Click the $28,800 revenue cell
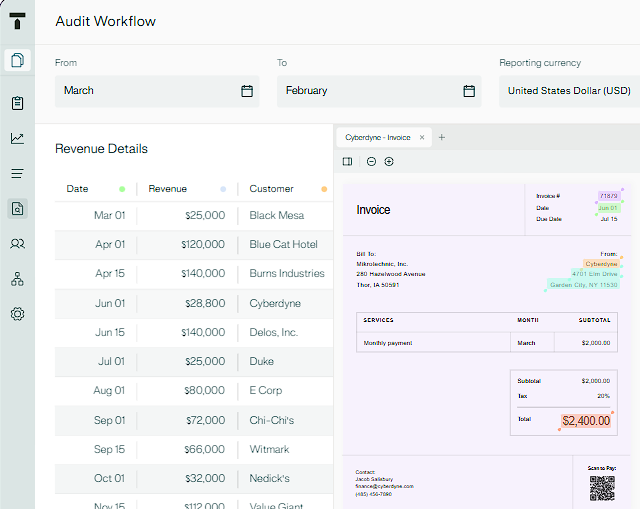 (205, 303)
